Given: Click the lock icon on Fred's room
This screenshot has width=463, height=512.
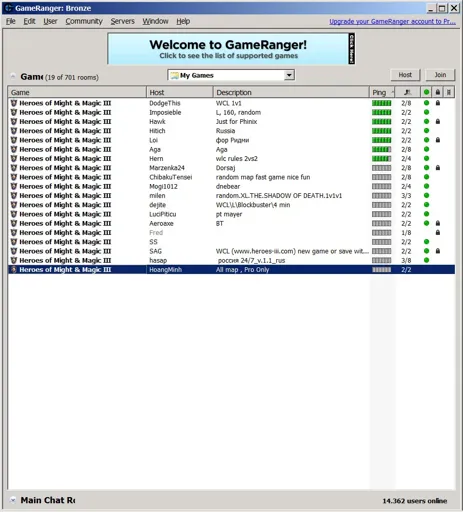Looking at the screenshot, I should point(438,232).
